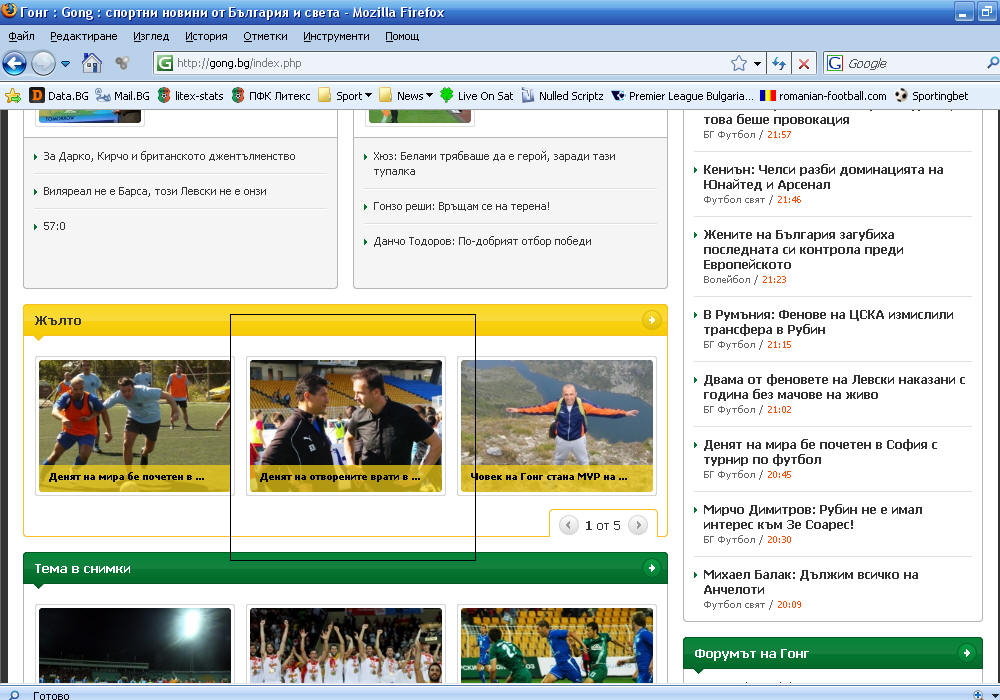Go to previous page in Жълто carousel
This screenshot has height=700, width=1000.
568,525
